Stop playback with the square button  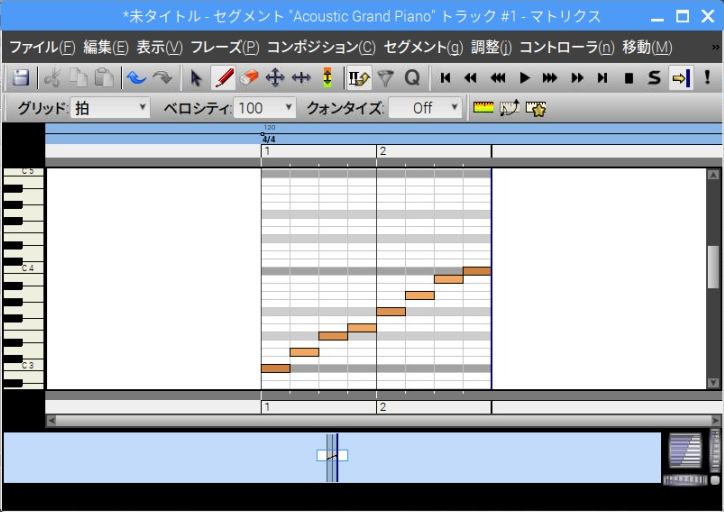tap(628, 78)
